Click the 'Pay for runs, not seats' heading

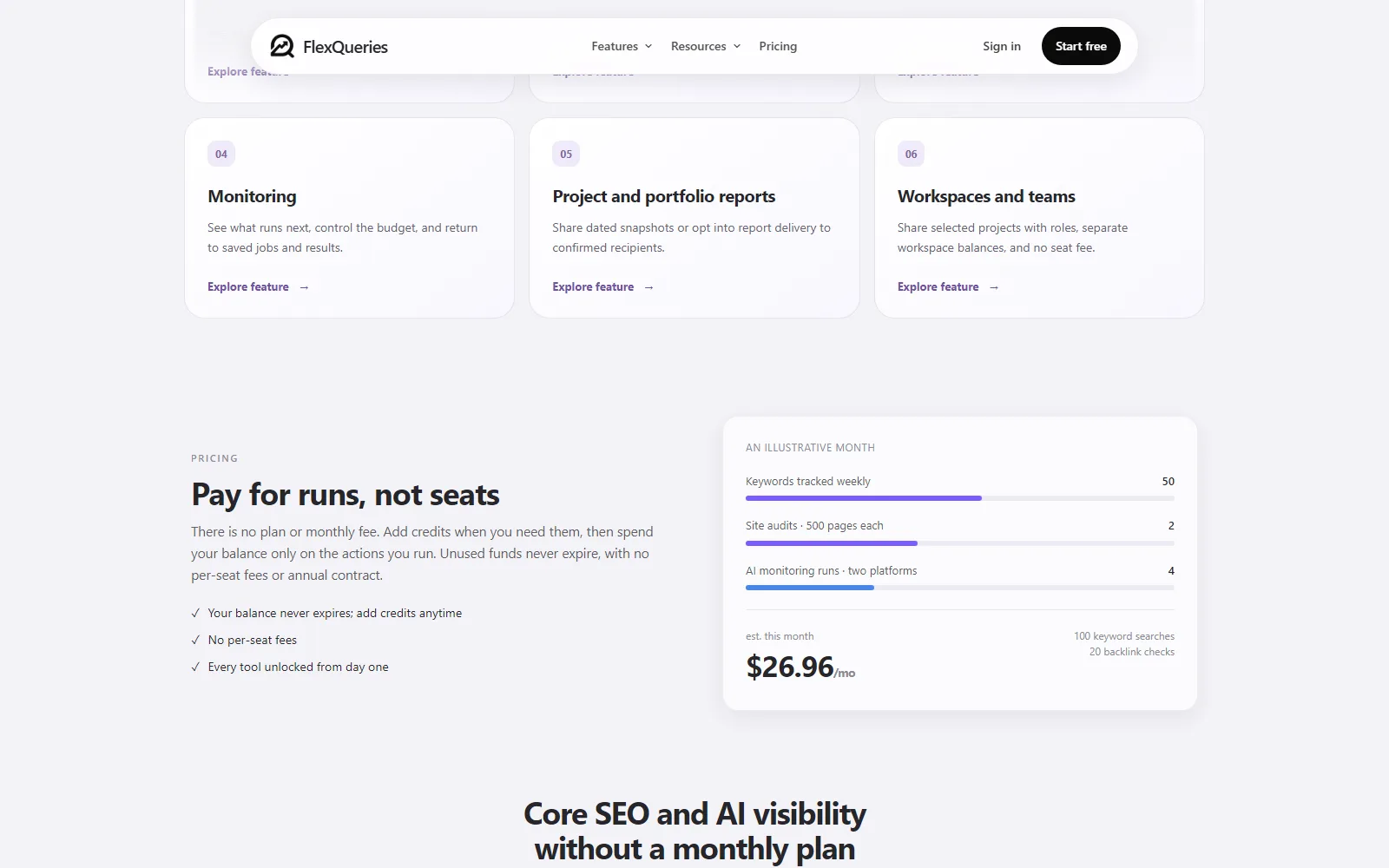tap(346, 495)
